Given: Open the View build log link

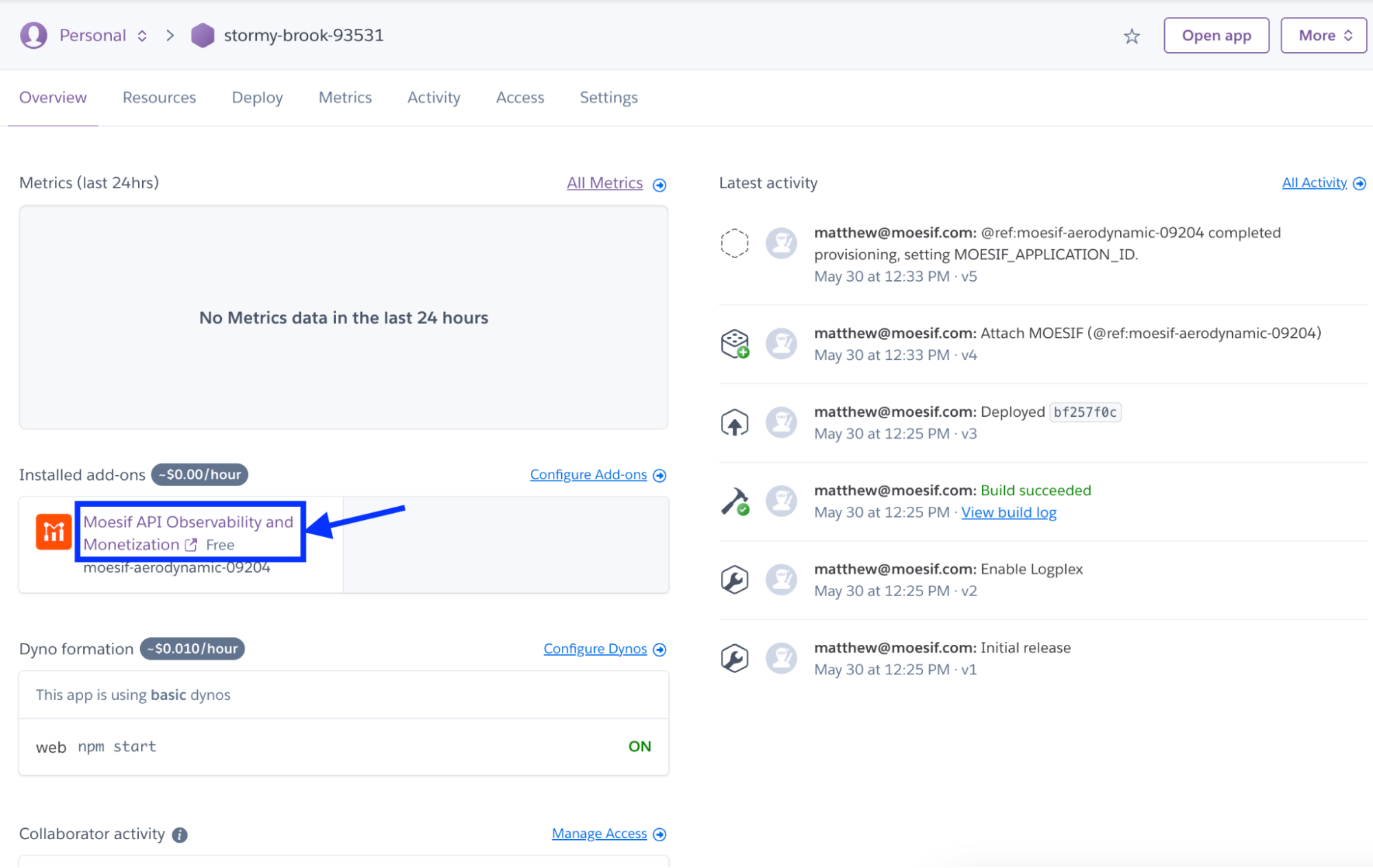Looking at the screenshot, I should (x=1008, y=512).
